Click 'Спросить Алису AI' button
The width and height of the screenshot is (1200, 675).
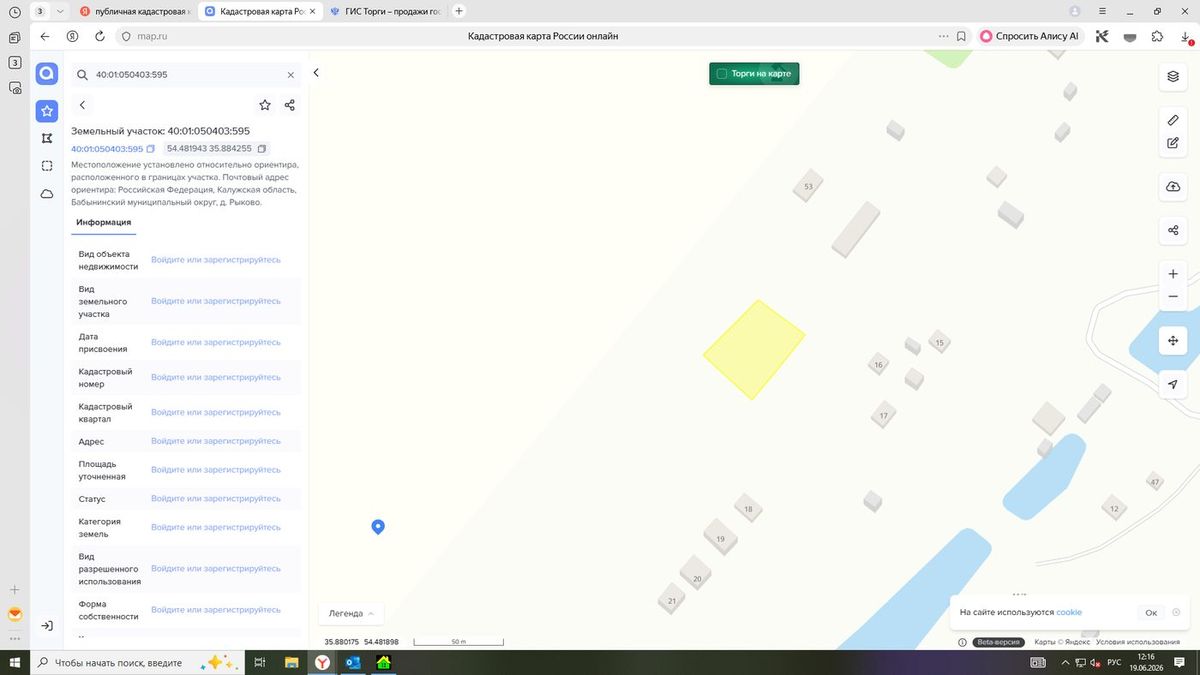1030,36
